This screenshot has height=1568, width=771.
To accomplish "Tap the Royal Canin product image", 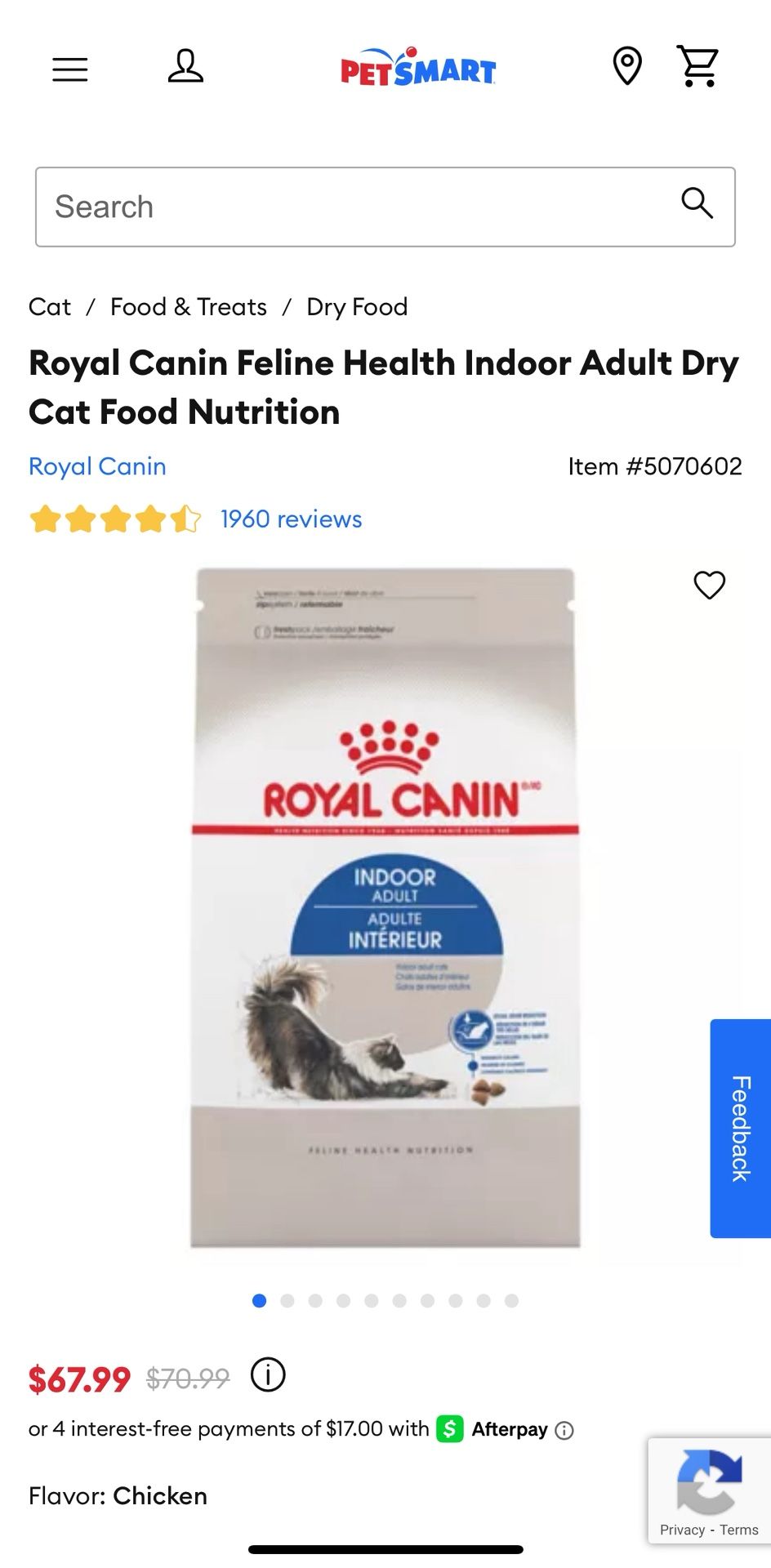I will click(385, 907).
